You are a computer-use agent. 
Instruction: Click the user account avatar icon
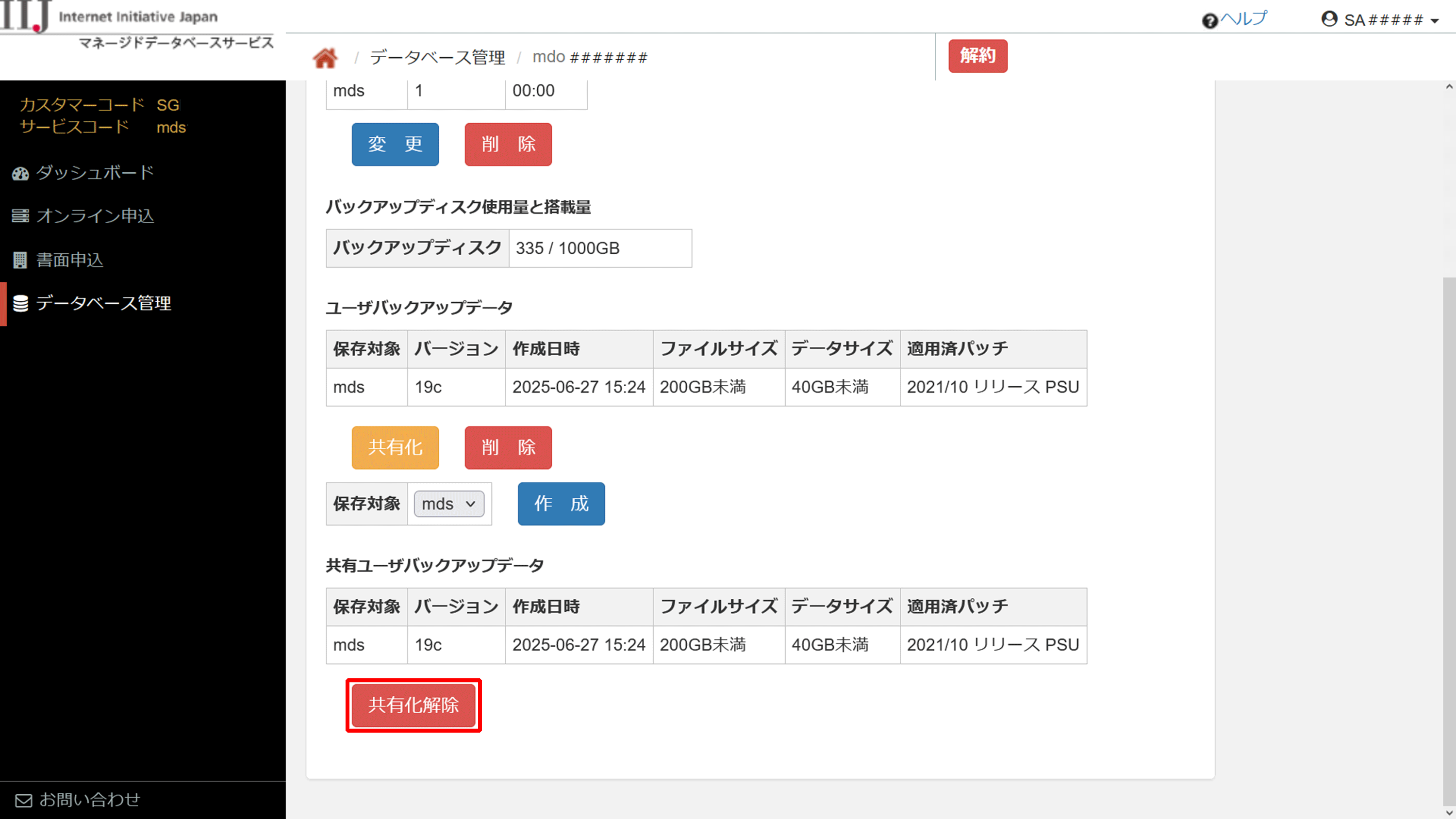pos(1329,19)
